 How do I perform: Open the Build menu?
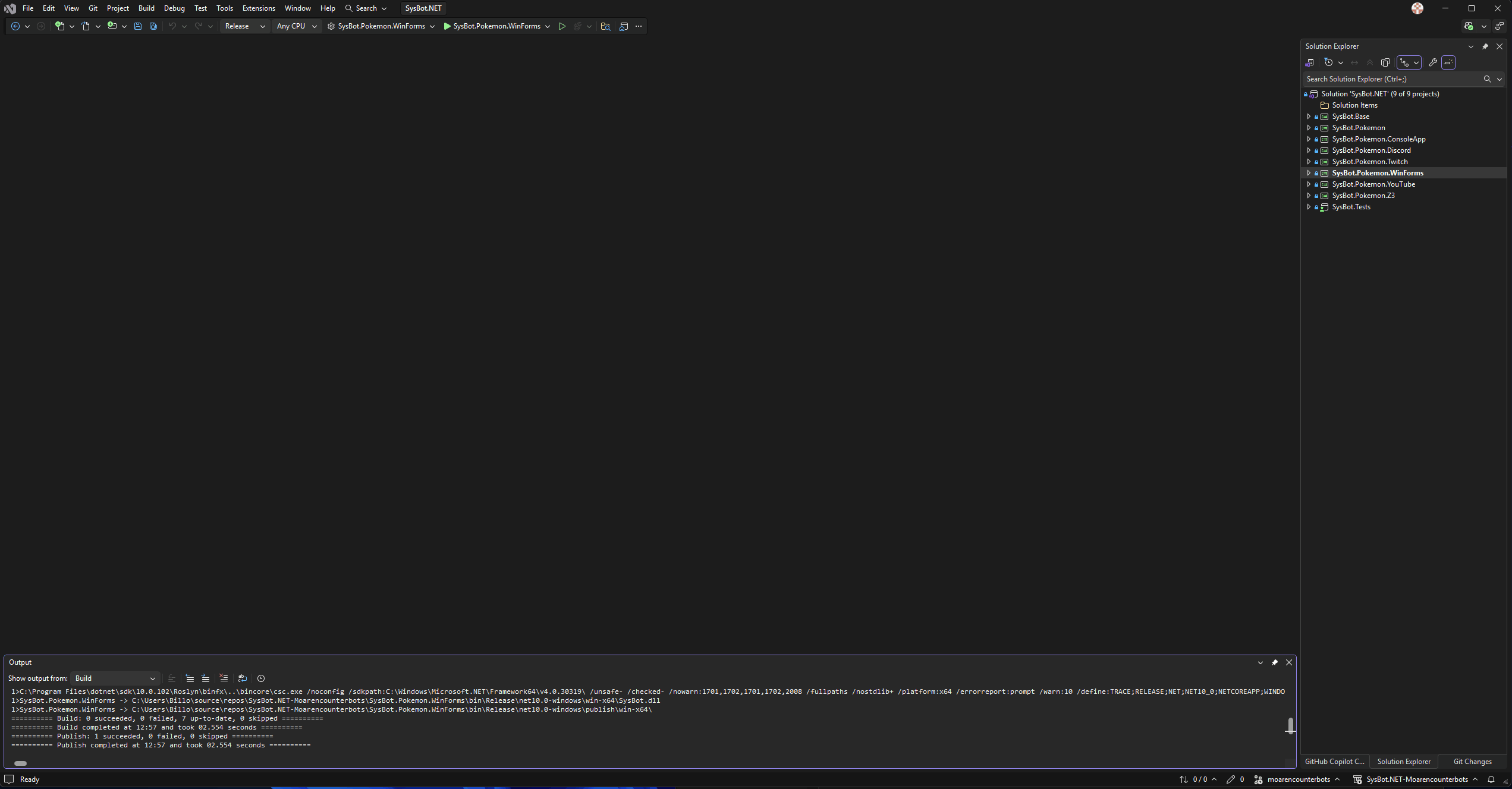(x=146, y=8)
